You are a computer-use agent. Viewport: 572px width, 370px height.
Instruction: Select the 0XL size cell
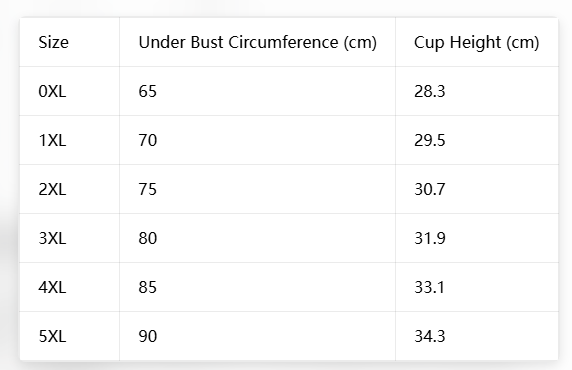coord(52,91)
